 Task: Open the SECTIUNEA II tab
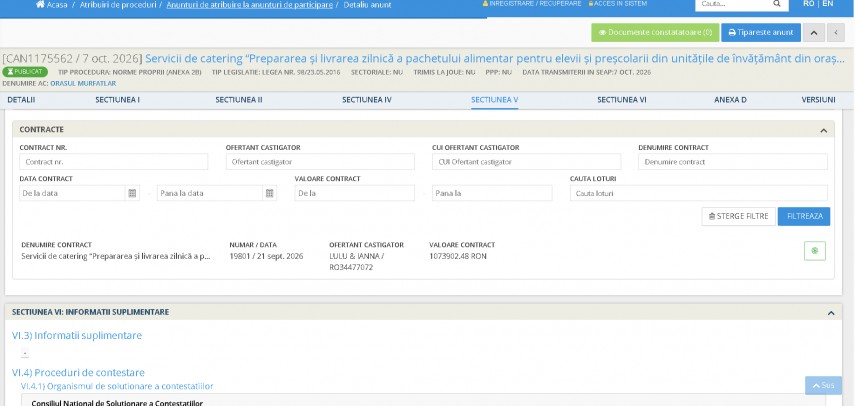coord(239,100)
